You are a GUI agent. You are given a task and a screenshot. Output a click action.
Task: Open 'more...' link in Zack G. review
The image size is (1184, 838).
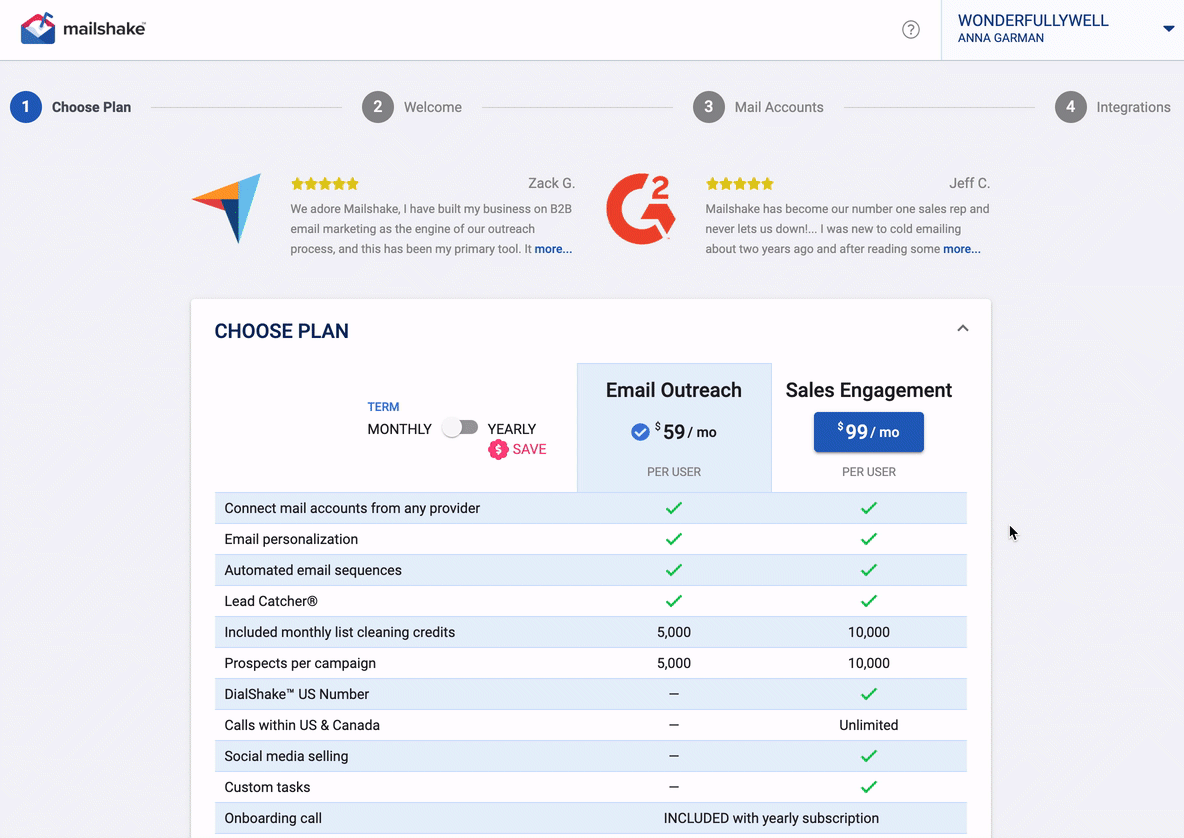pos(553,249)
